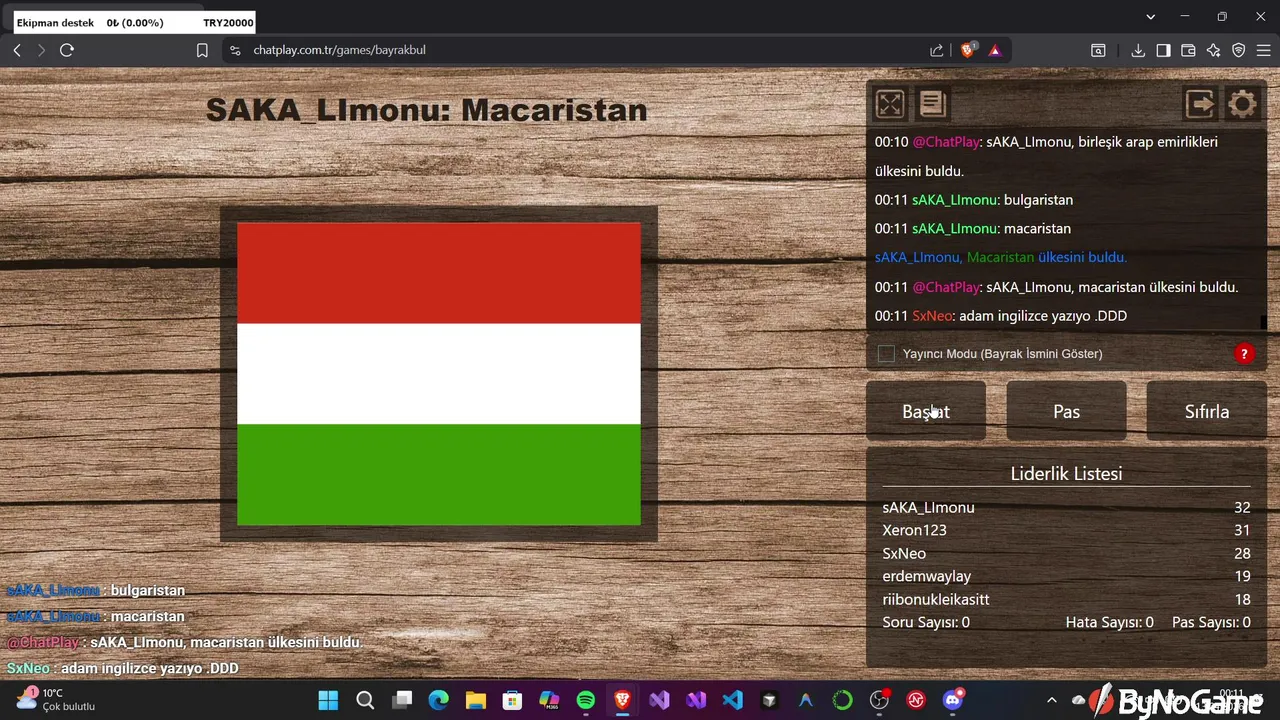
Task: Enable Yayıncı Modu checkbox
Action: tap(886, 353)
